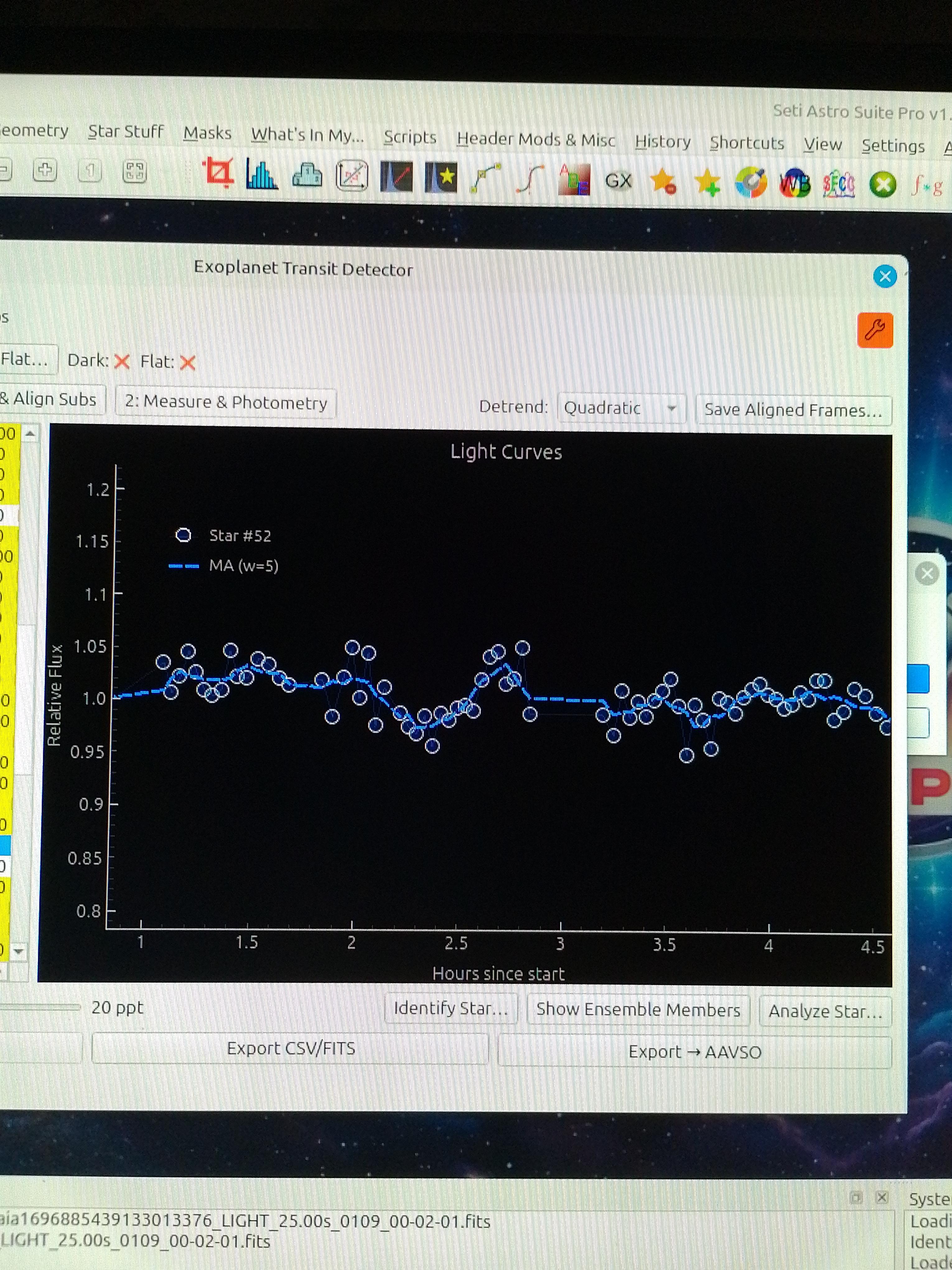952x1270 pixels.
Task: Open the Detrend Quadratic dropdown
Action: pos(621,408)
